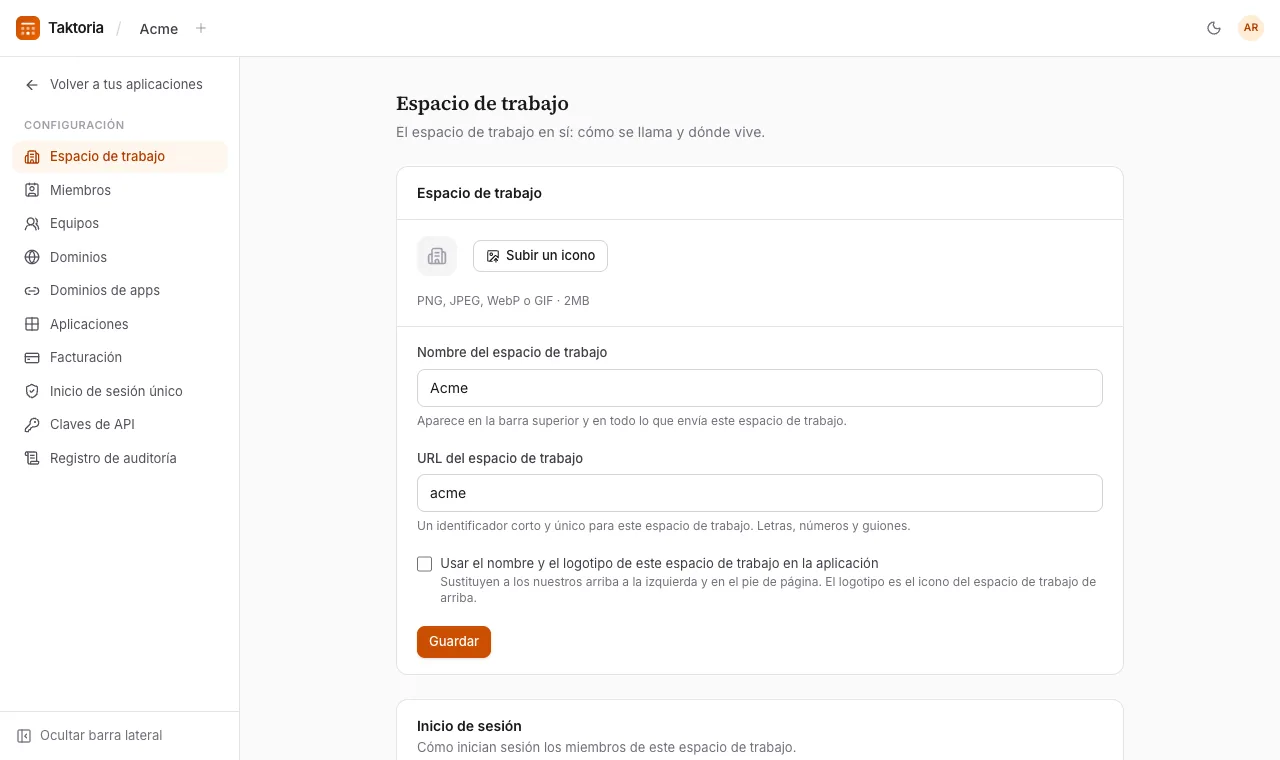Select Aplicaciones in the sidebar

click(120, 324)
